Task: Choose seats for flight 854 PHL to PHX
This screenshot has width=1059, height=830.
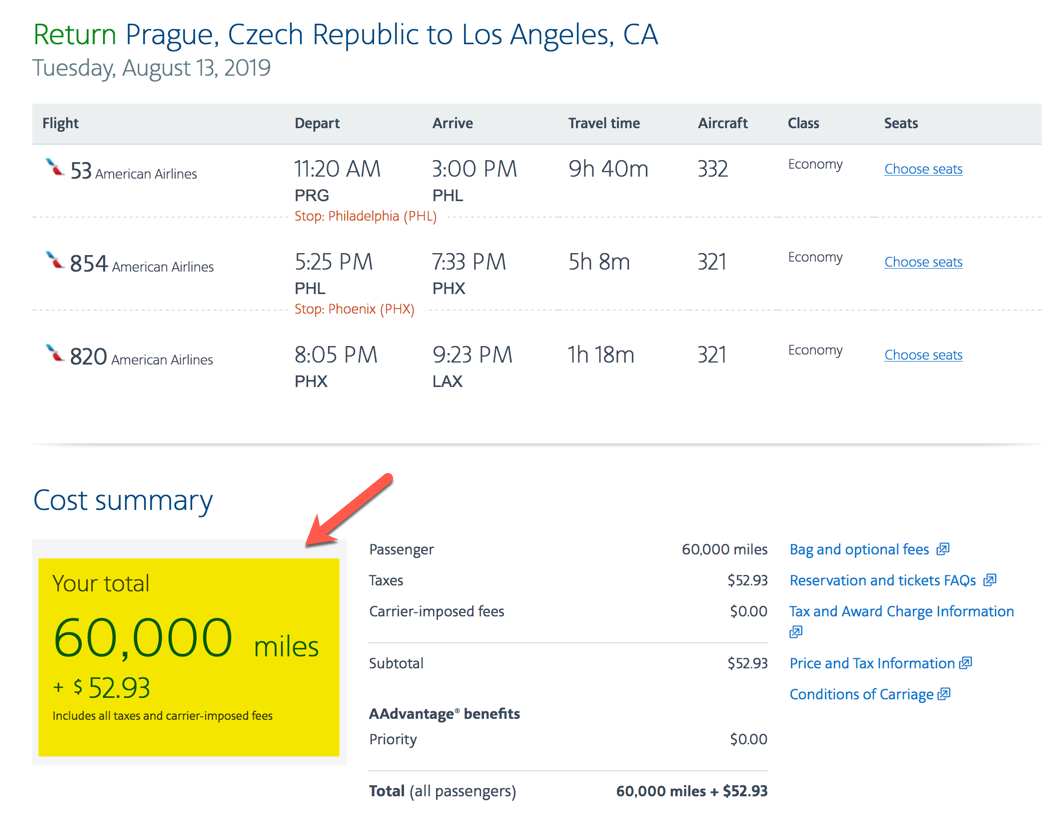Action: pyautogui.click(x=923, y=262)
